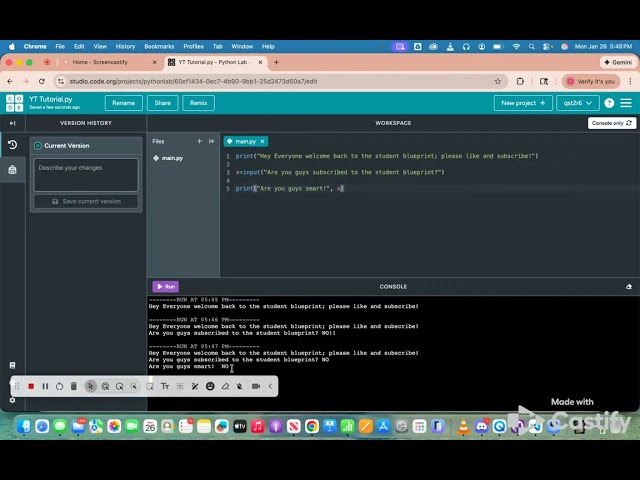Choose the spotlight cursor tool
Screen dimensions: 640x480
click(105, 386)
